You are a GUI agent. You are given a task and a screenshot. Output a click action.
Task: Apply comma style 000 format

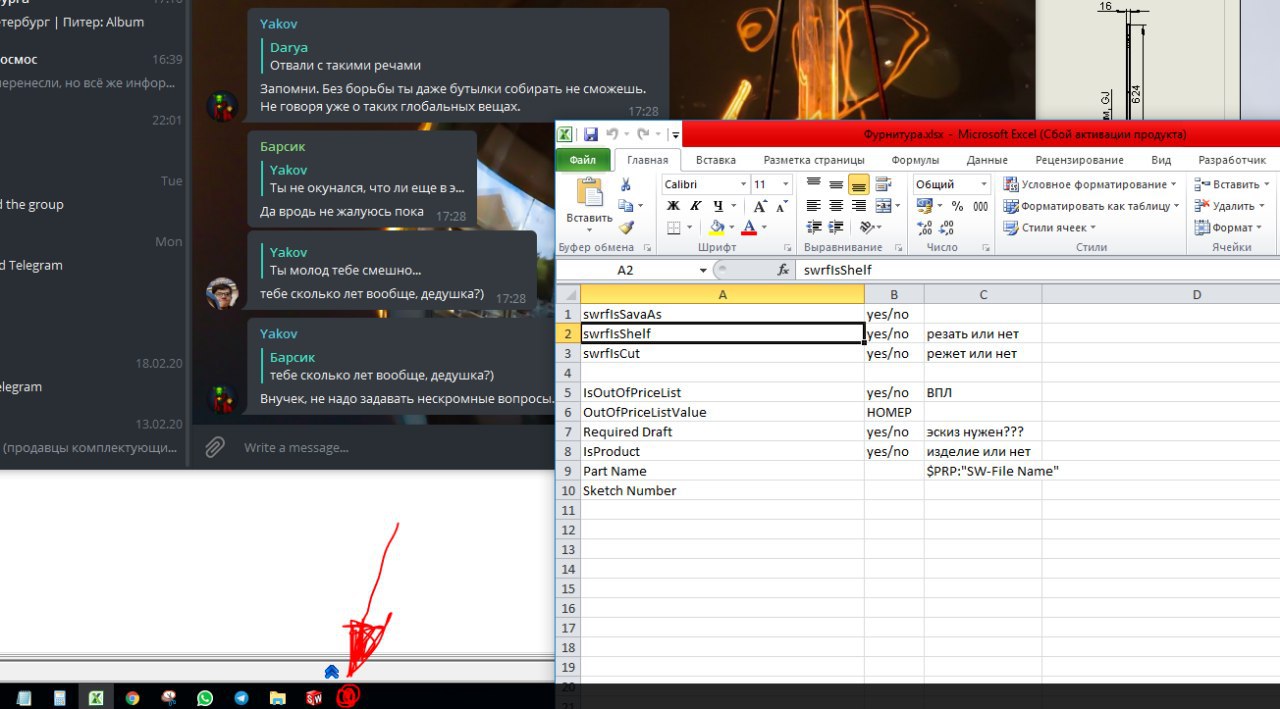click(x=980, y=206)
